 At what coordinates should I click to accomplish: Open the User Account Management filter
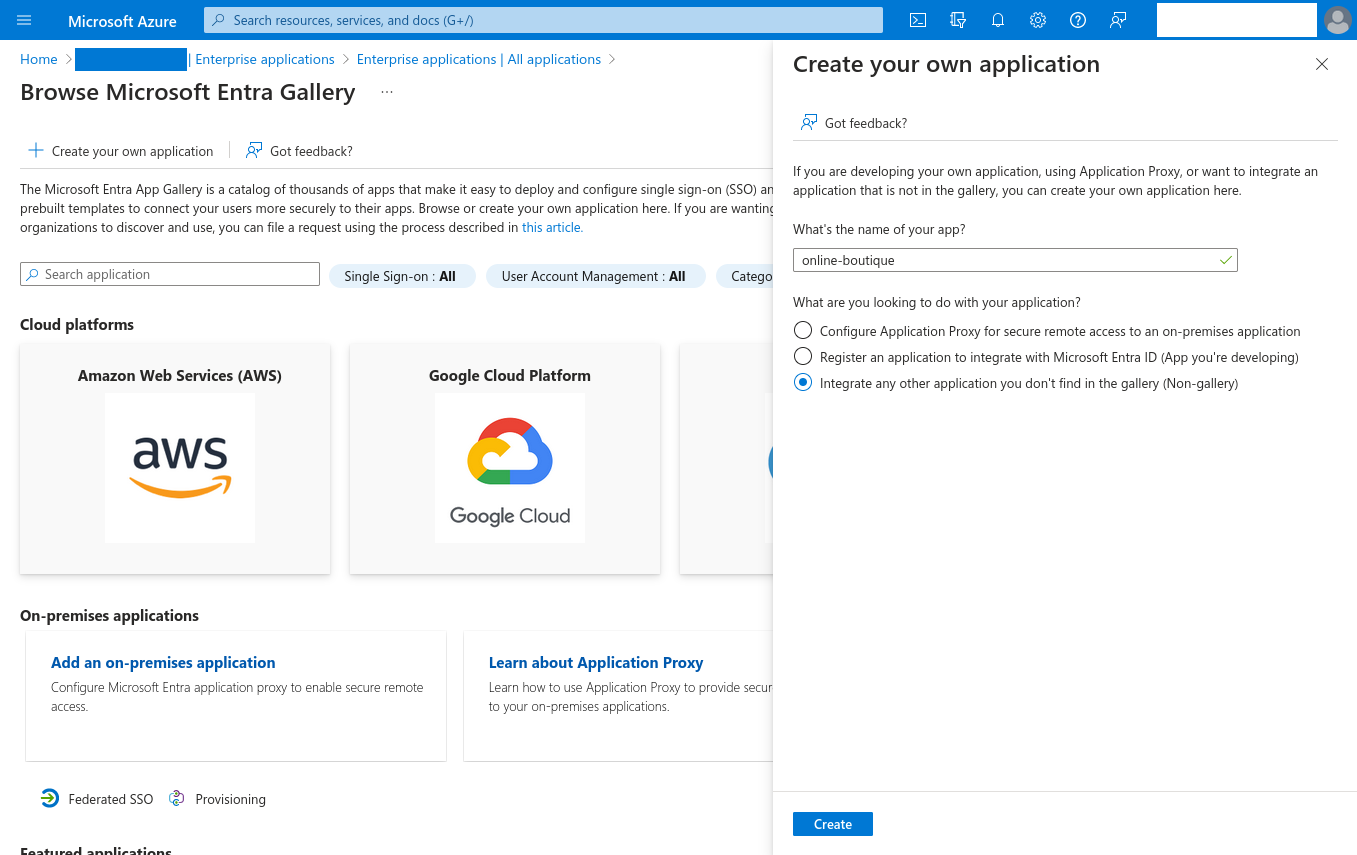point(596,276)
